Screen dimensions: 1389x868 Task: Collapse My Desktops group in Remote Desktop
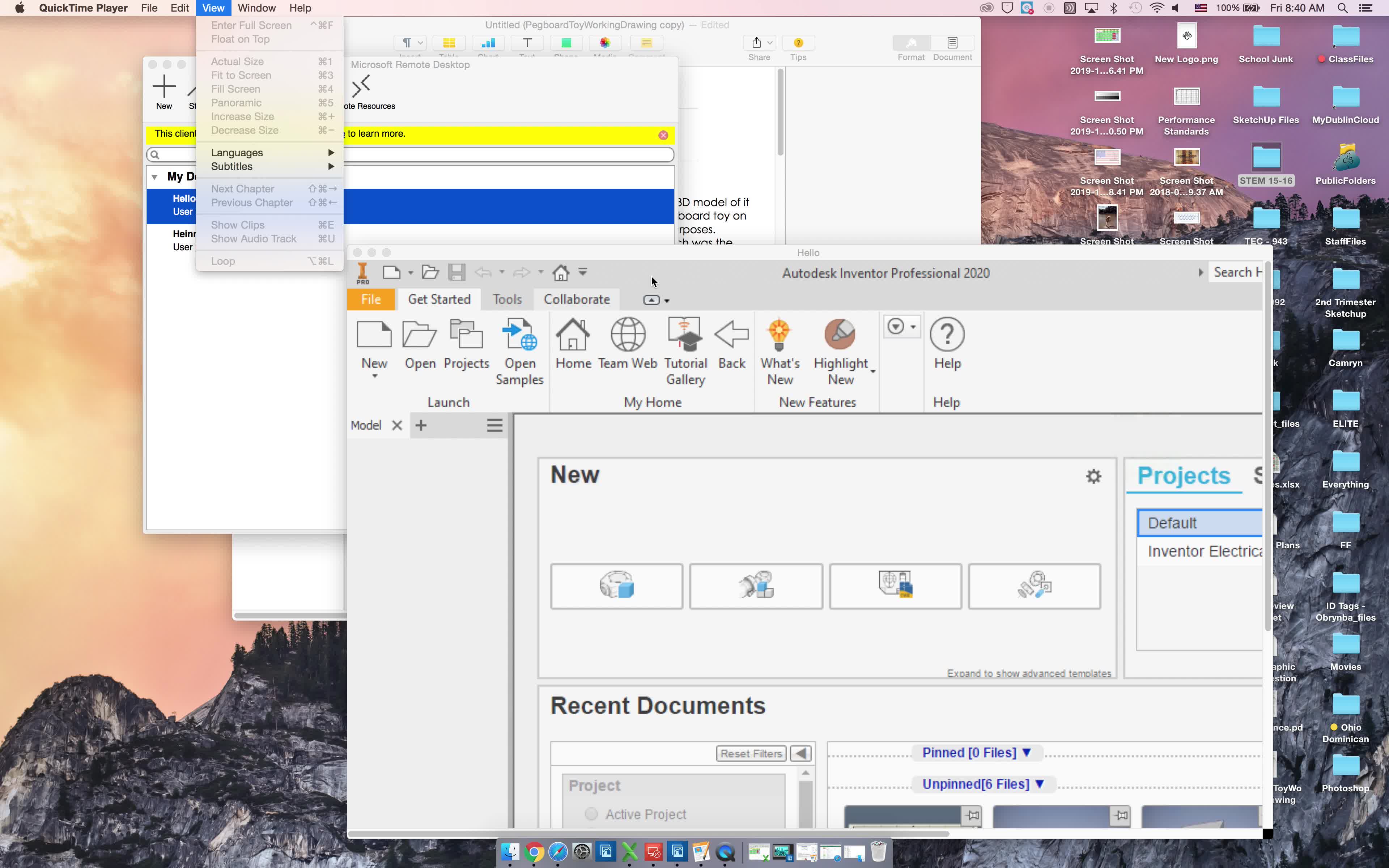coord(154,177)
